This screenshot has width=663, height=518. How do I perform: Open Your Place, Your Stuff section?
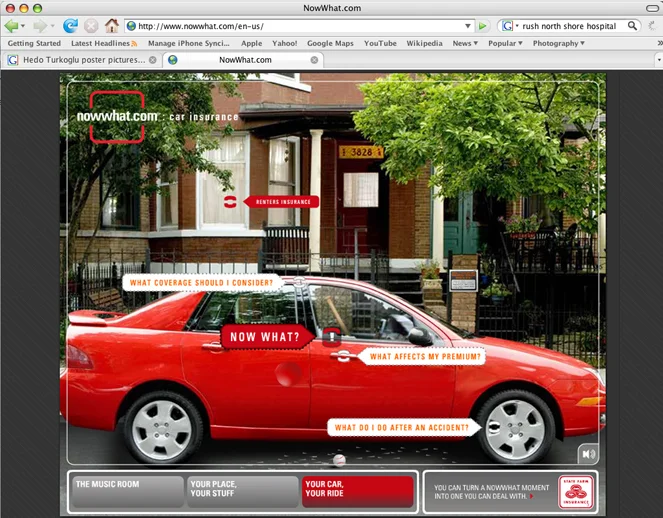tap(243, 492)
